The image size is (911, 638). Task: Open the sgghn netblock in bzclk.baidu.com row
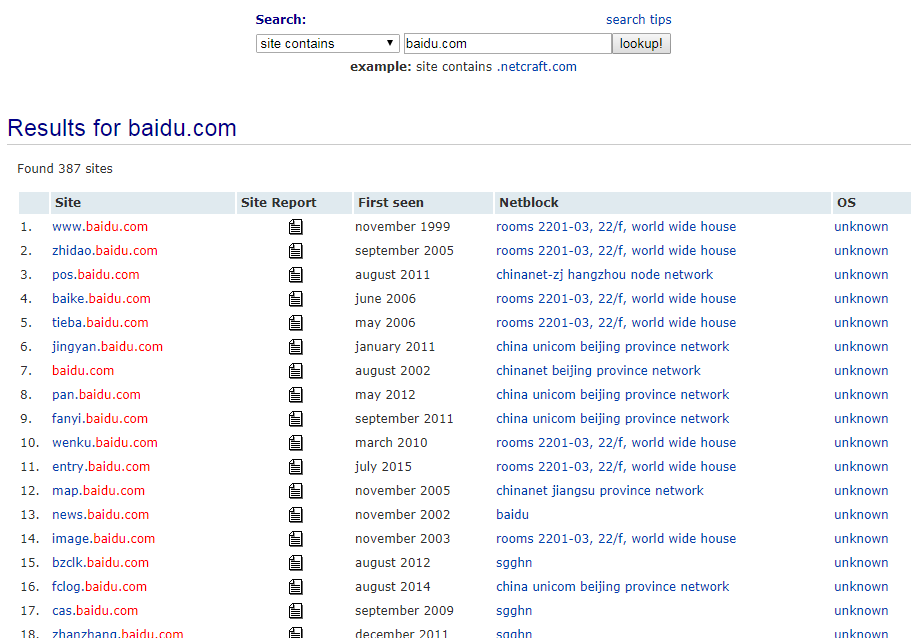pos(514,563)
